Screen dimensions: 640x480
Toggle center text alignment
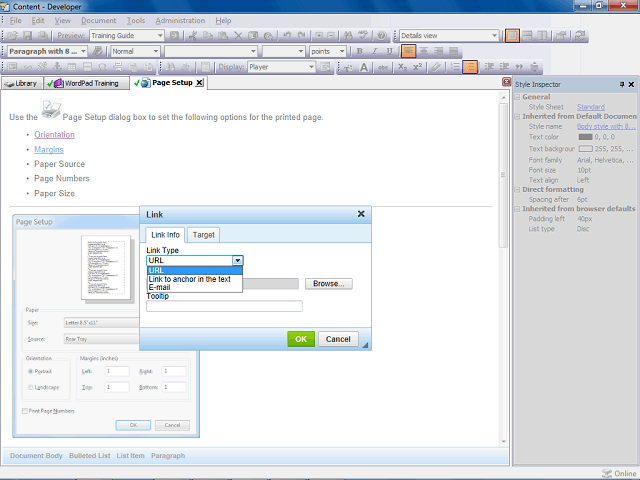(424, 51)
